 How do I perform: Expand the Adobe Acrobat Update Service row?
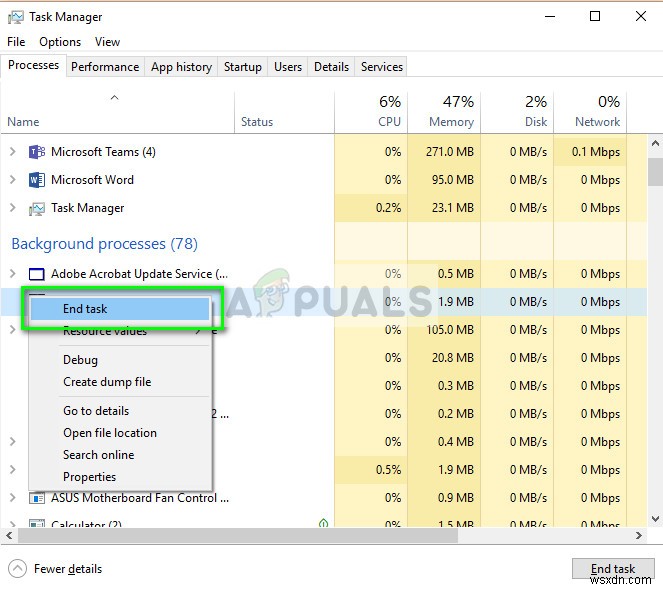pos(13,274)
